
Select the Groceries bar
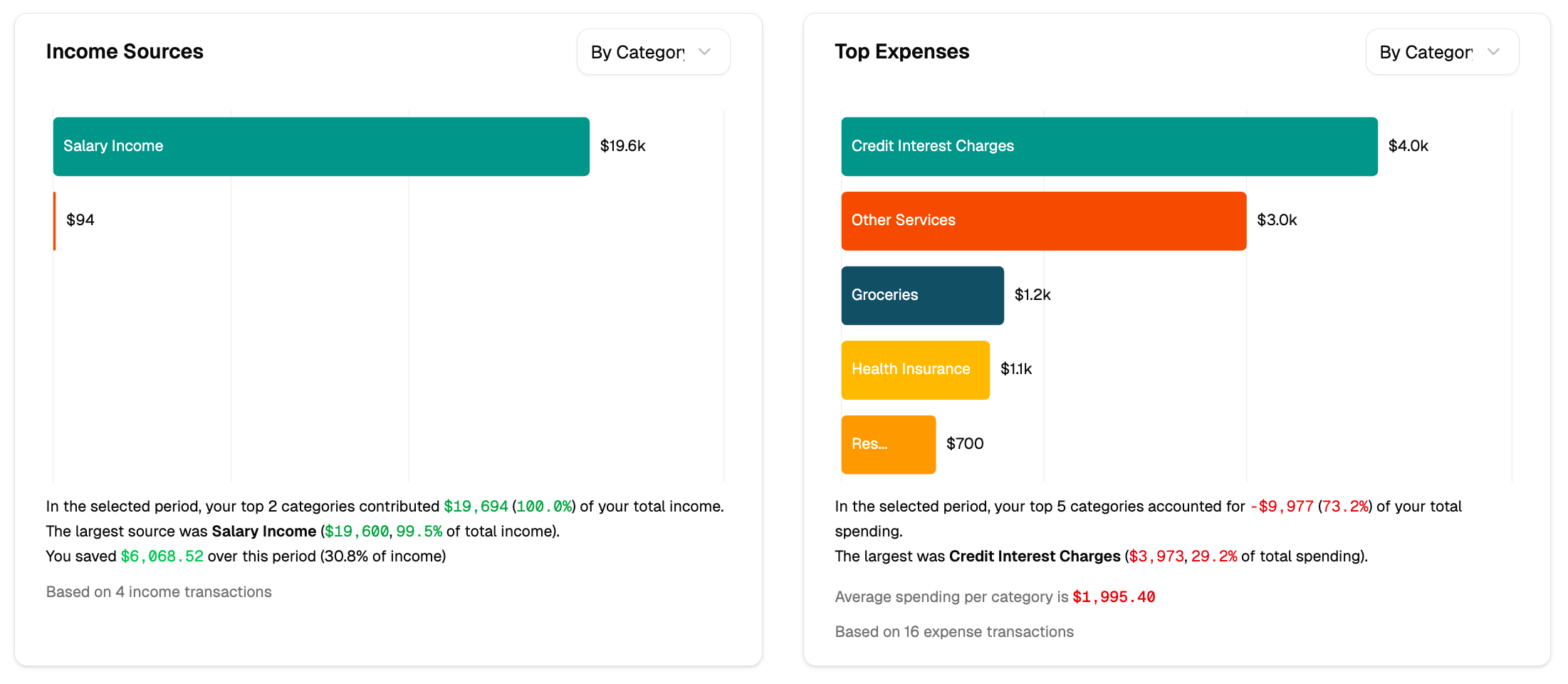[x=922, y=295]
